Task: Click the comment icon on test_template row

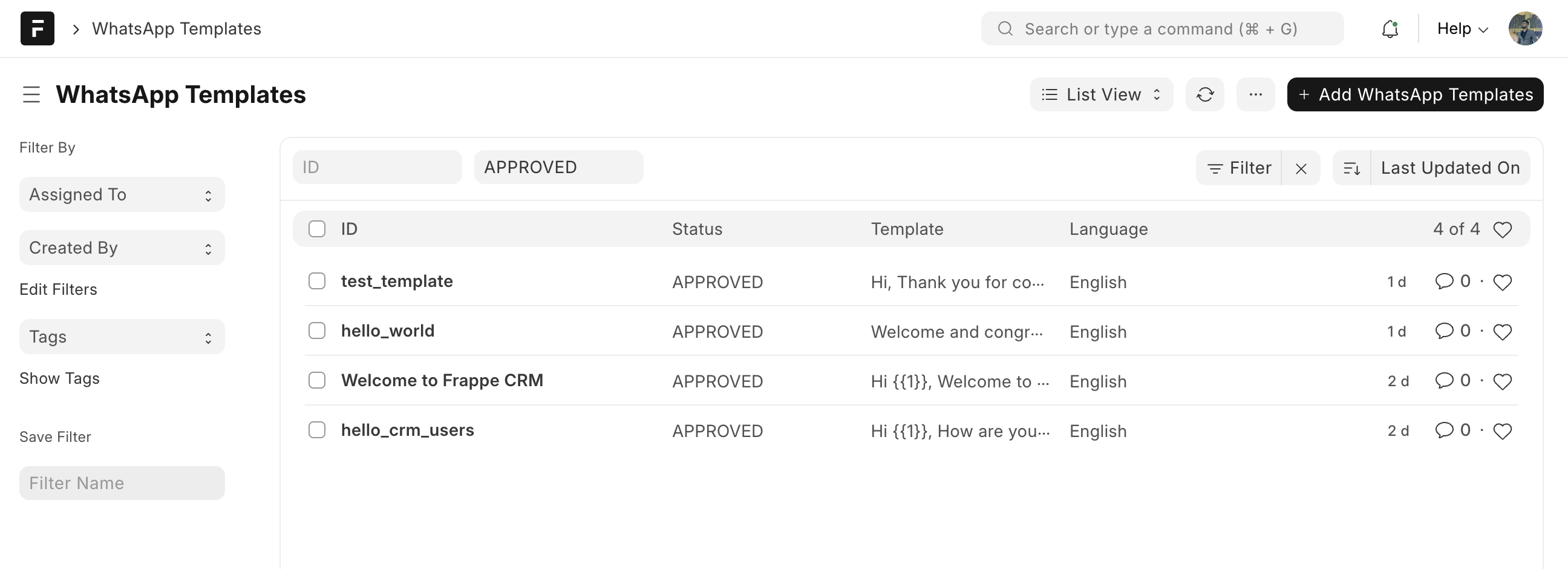Action: pos(1444,281)
